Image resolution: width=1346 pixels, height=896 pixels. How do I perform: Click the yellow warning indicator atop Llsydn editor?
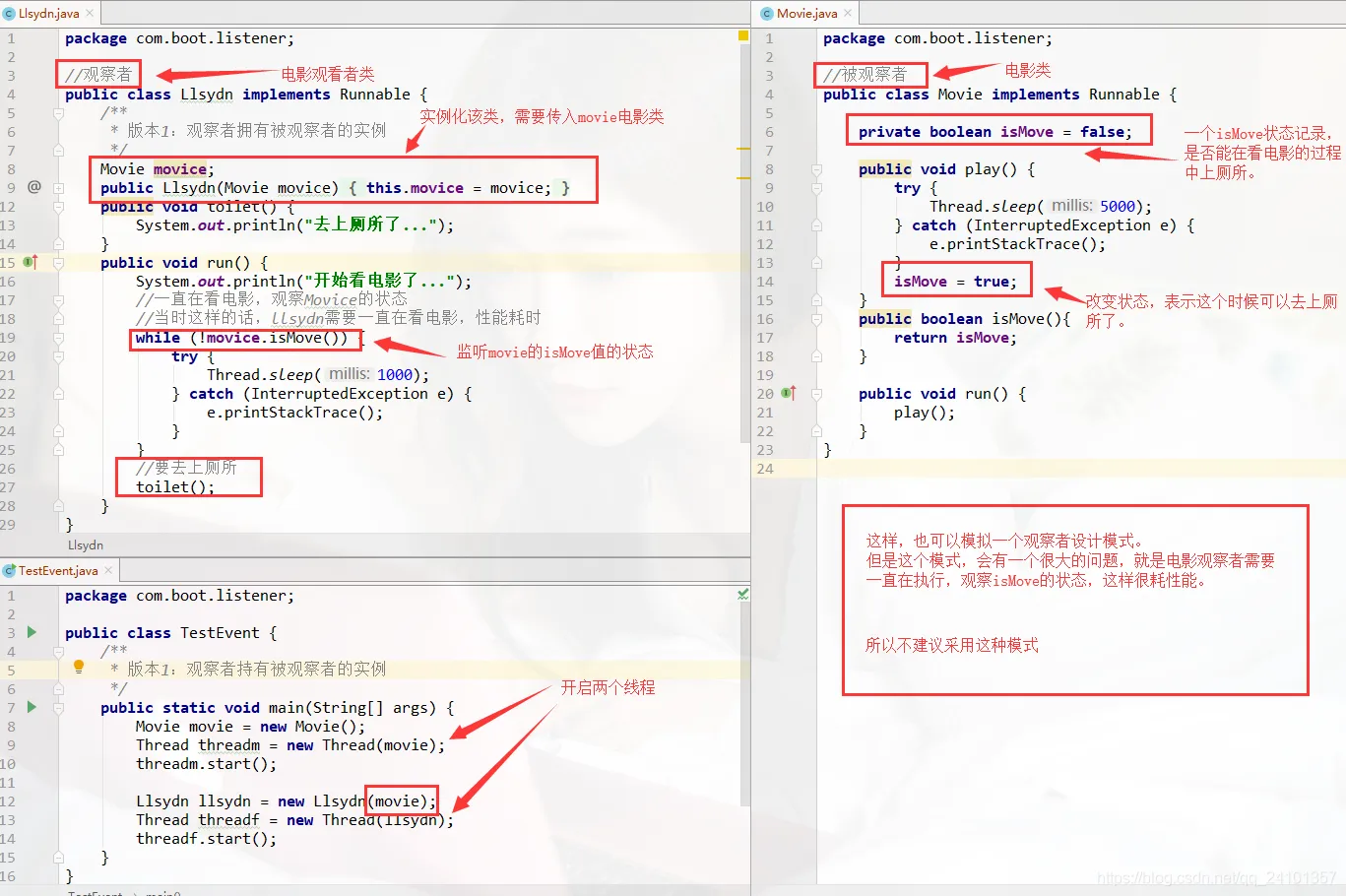click(x=743, y=35)
